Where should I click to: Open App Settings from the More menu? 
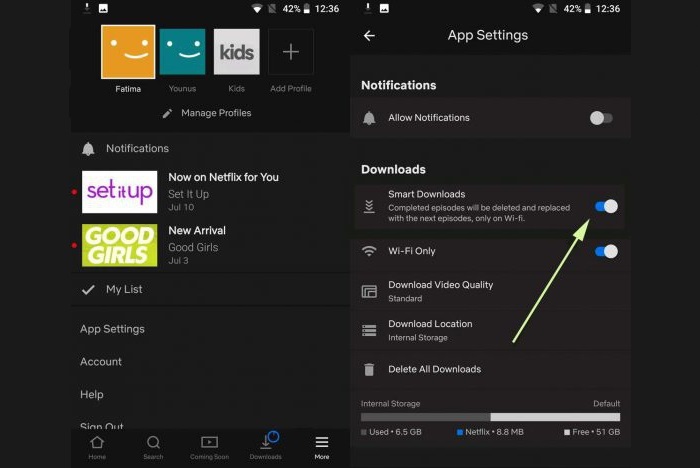click(x=112, y=329)
